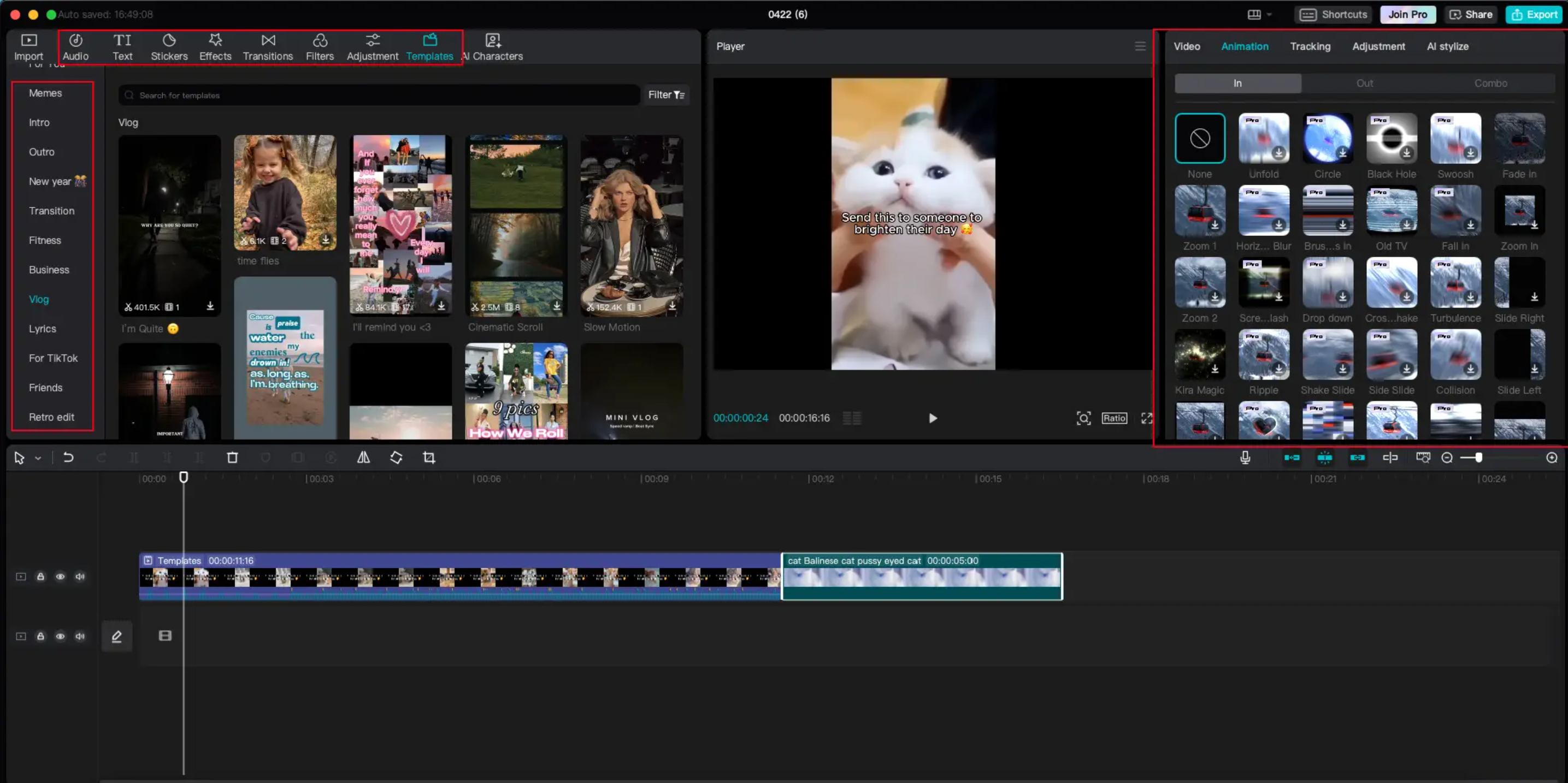Click the record voiceover microphone icon
This screenshot has height=783, width=1568.
[x=1246, y=458]
